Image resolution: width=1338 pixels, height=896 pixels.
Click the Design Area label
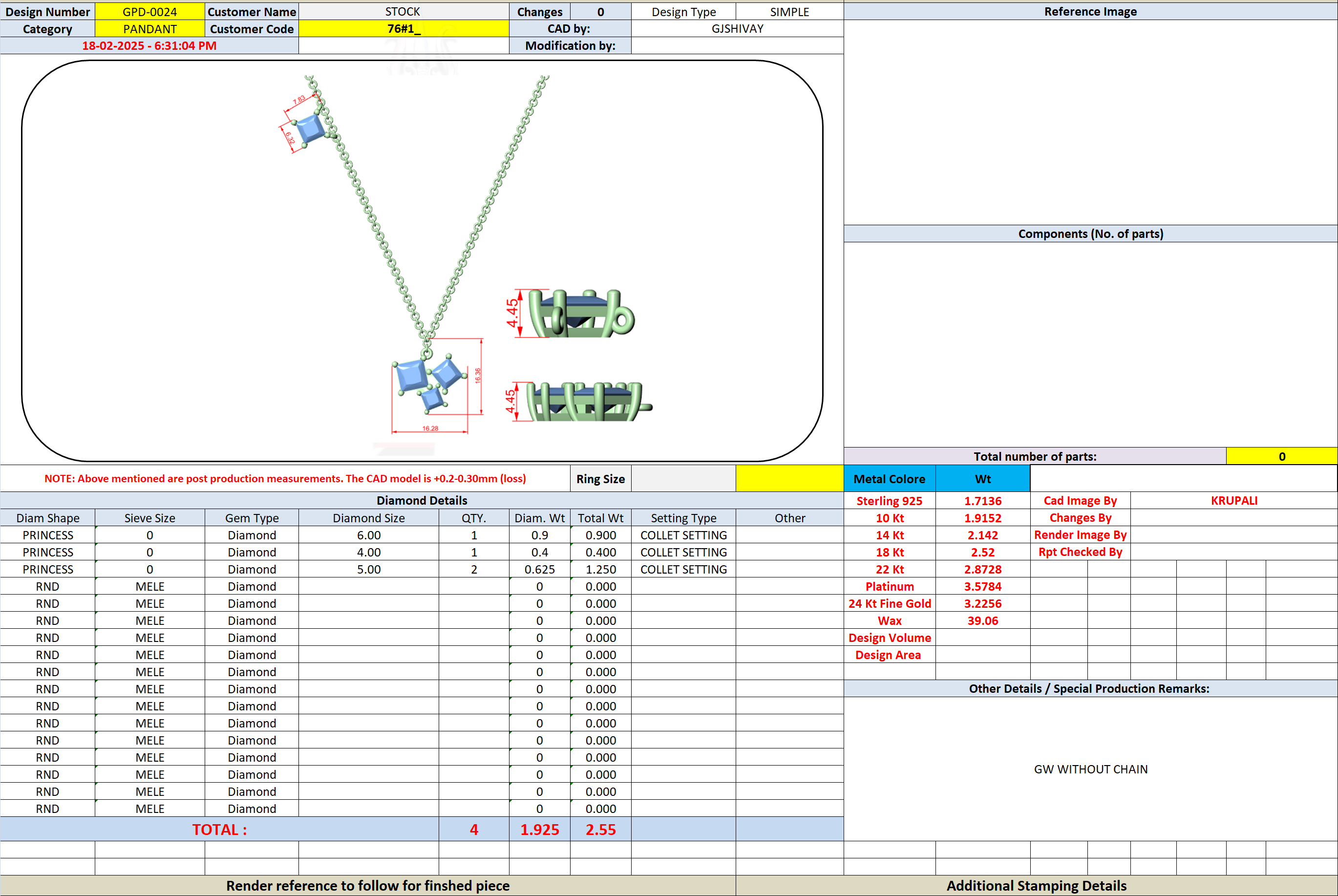tap(890, 655)
